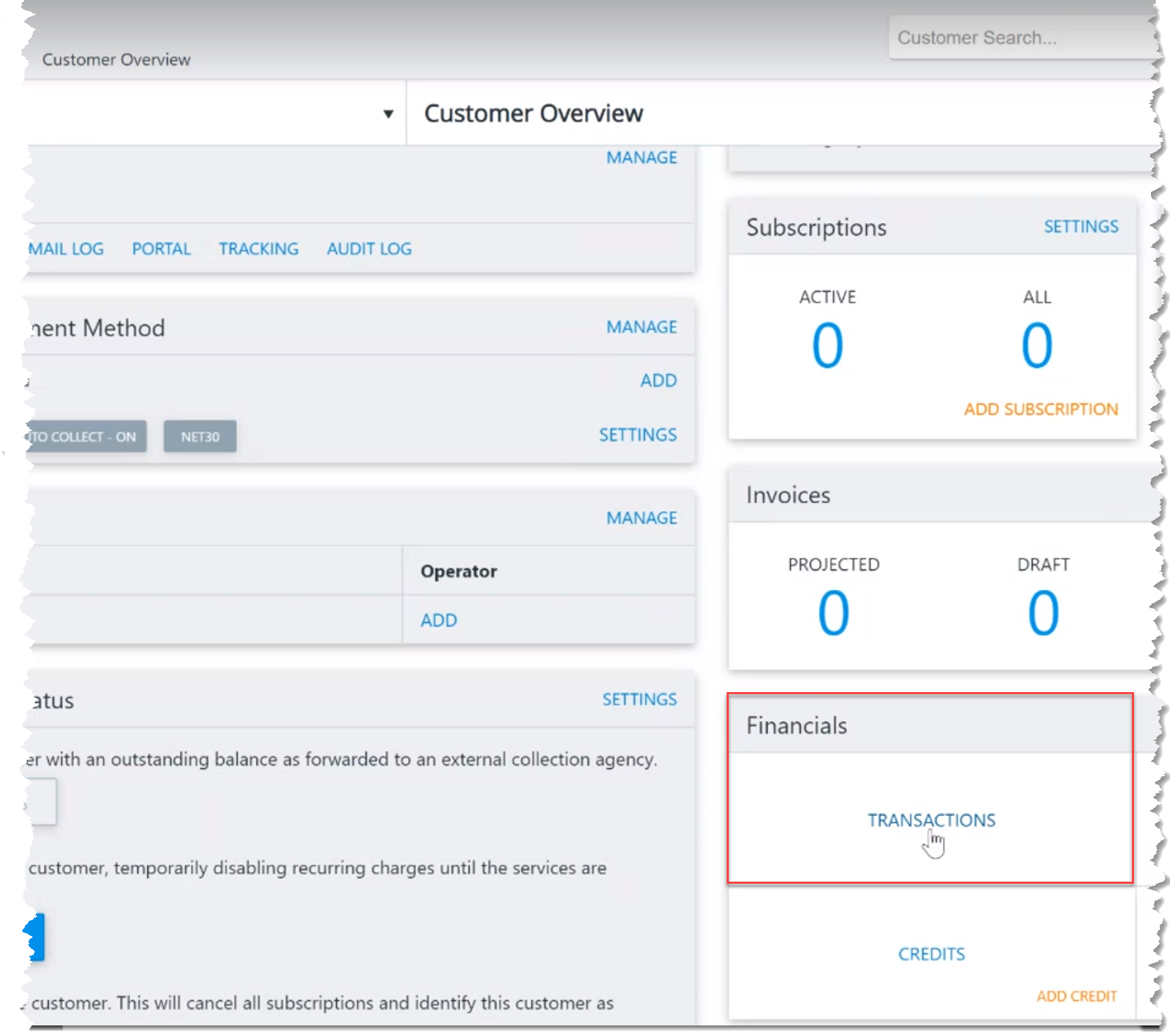Viewport: 1170px width, 1036px height.
Task: Click ADD SUBSCRIPTION
Action: [x=1041, y=409]
